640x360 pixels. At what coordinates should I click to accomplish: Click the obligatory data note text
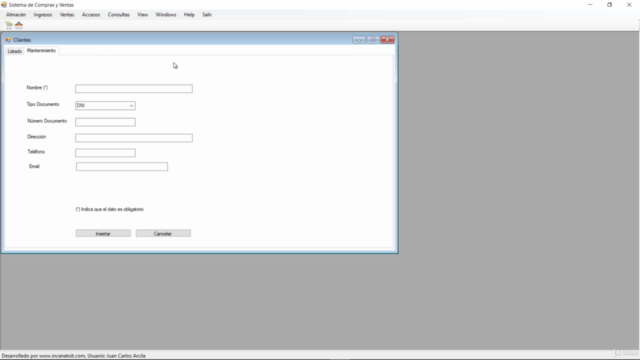pyautogui.click(x=109, y=209)
